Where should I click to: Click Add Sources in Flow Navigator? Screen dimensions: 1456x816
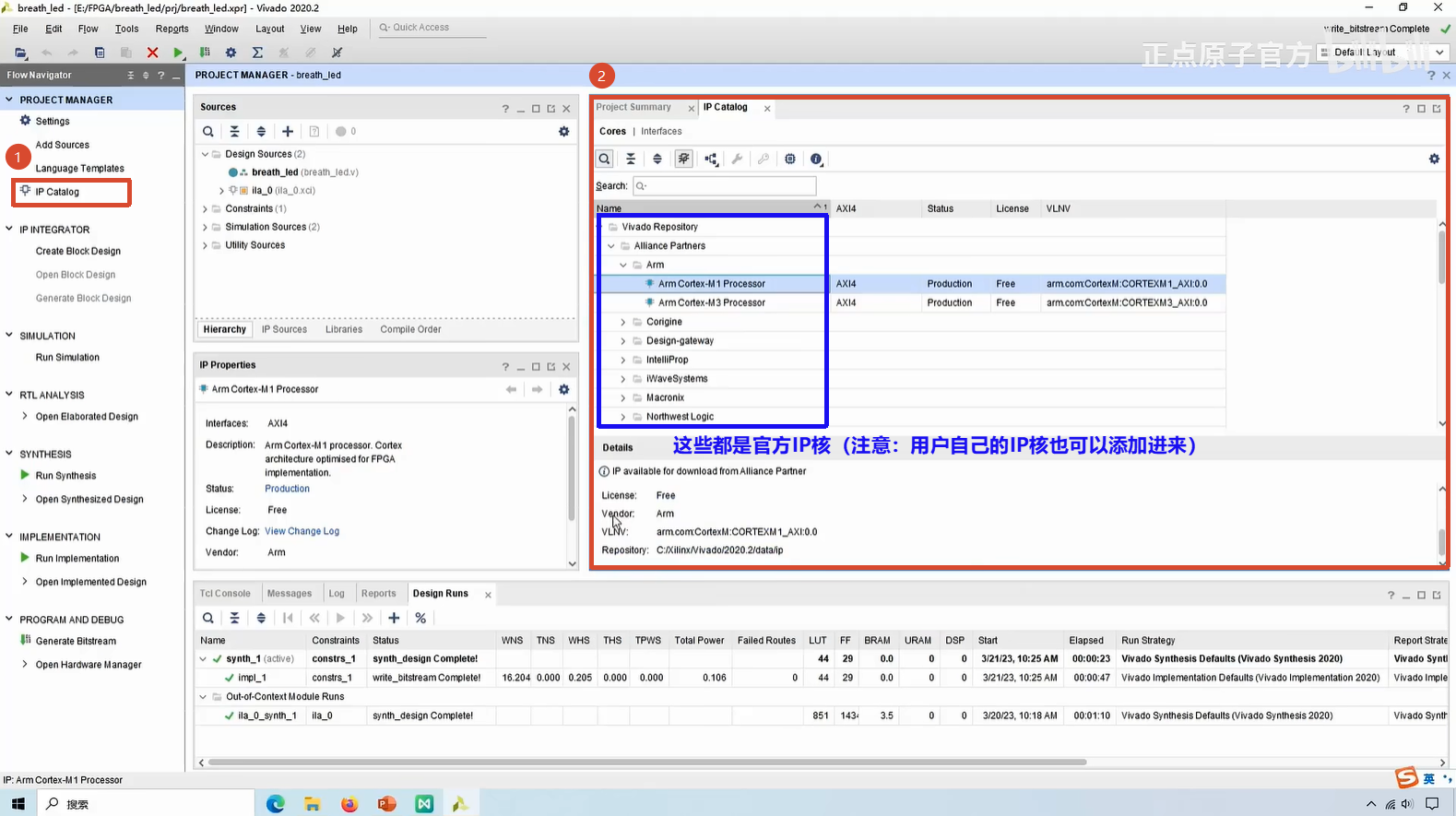click(62, 145)
